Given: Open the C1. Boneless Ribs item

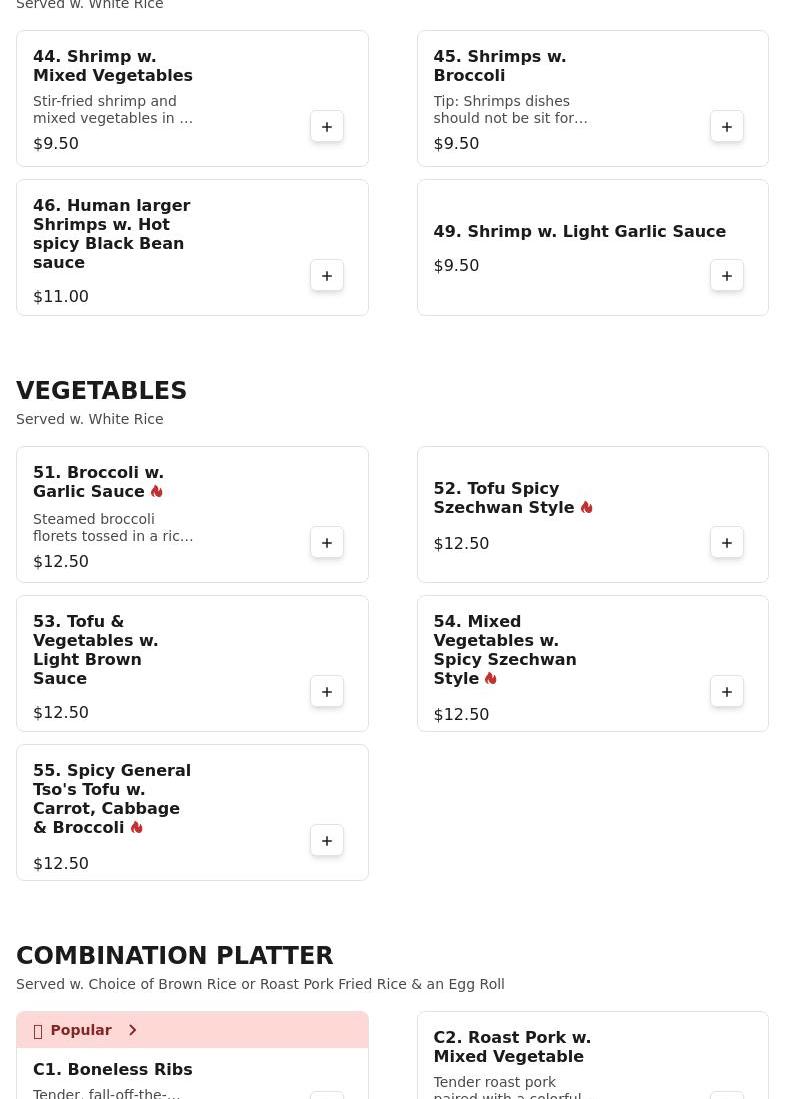Looking at the screenshot, I should pyautogui.click(x=112, y=1070).
